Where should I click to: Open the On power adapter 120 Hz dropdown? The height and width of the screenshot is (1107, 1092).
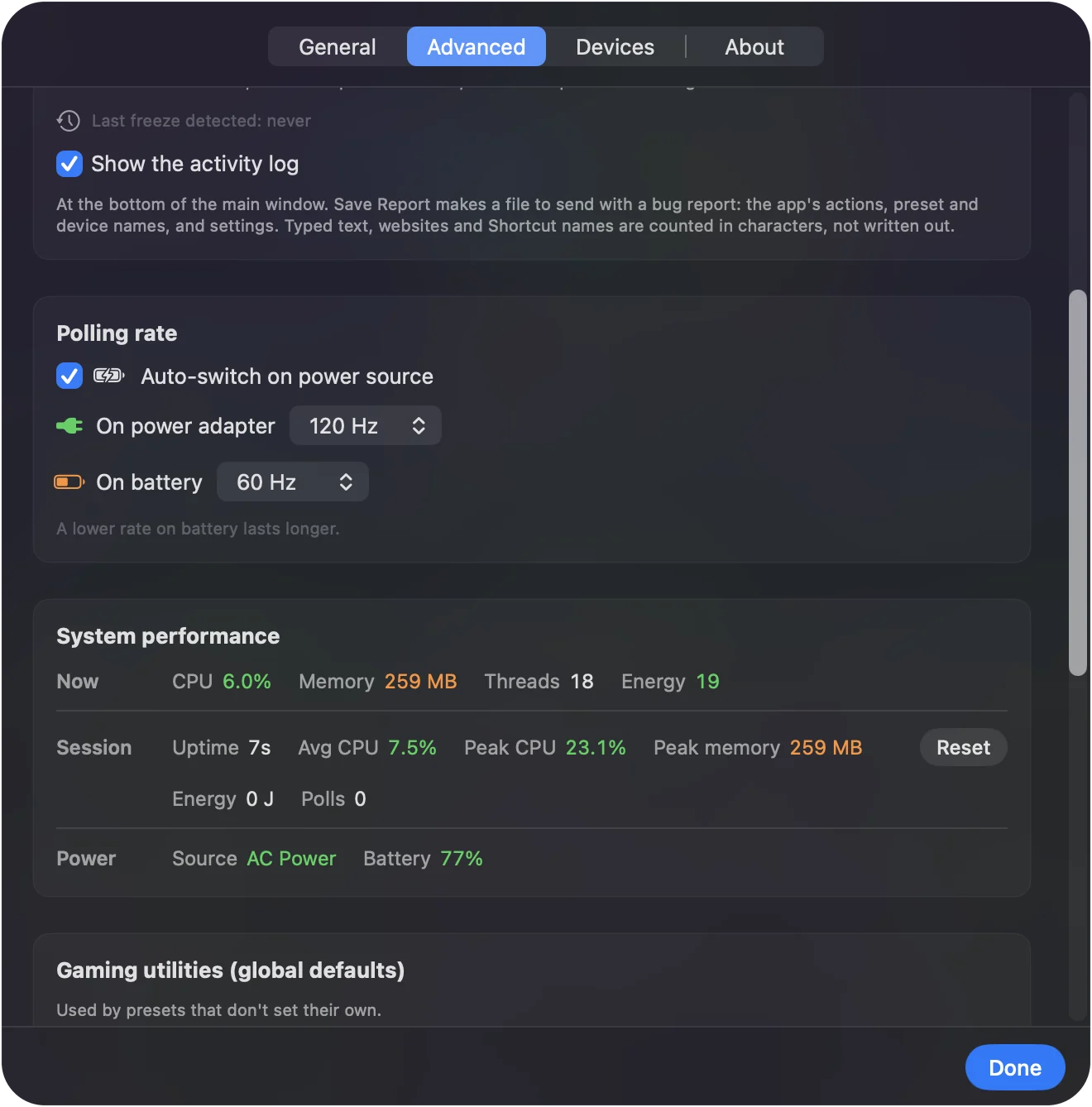coord(365,426)
